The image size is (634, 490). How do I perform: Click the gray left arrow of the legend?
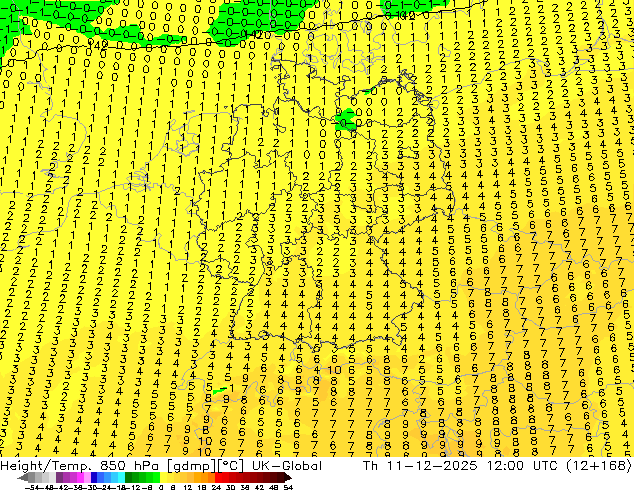[x=23, y=478]
